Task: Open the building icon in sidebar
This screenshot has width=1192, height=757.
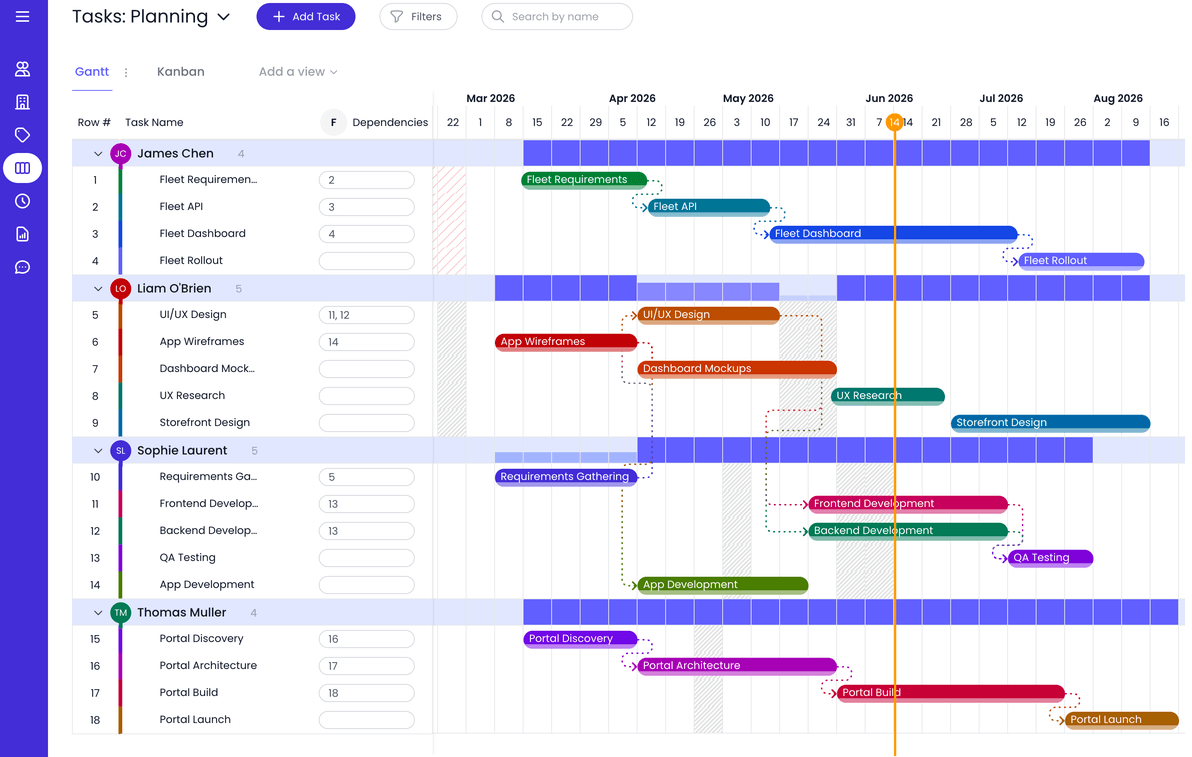Action: [x=23, y=102]
